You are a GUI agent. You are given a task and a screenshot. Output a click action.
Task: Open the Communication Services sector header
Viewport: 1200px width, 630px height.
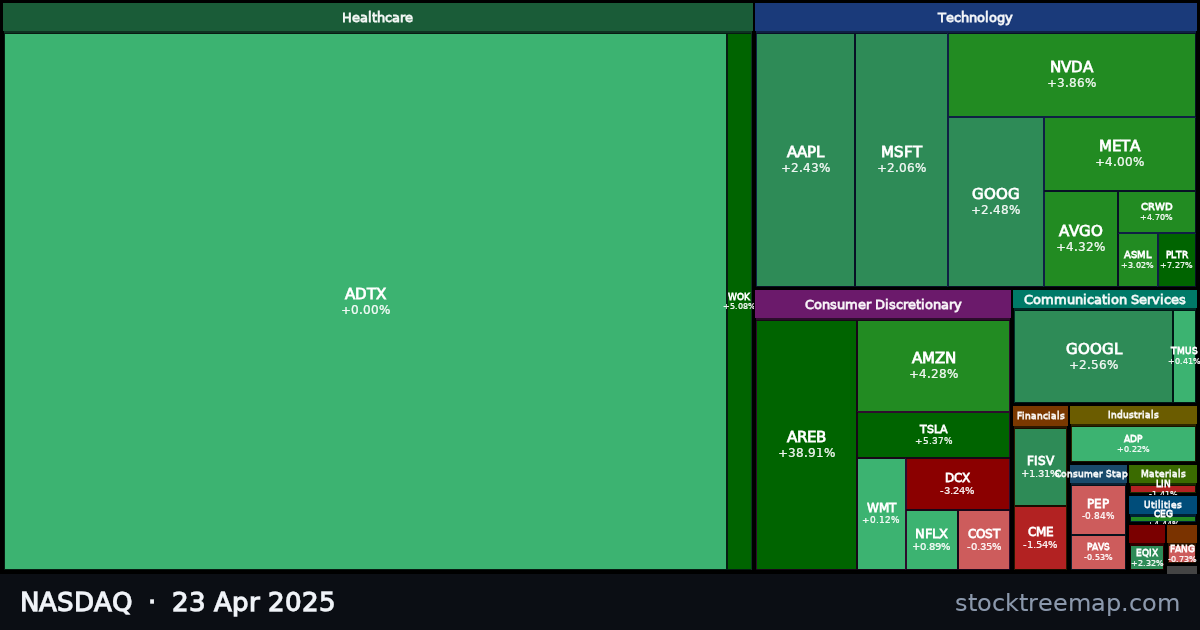1104,300
